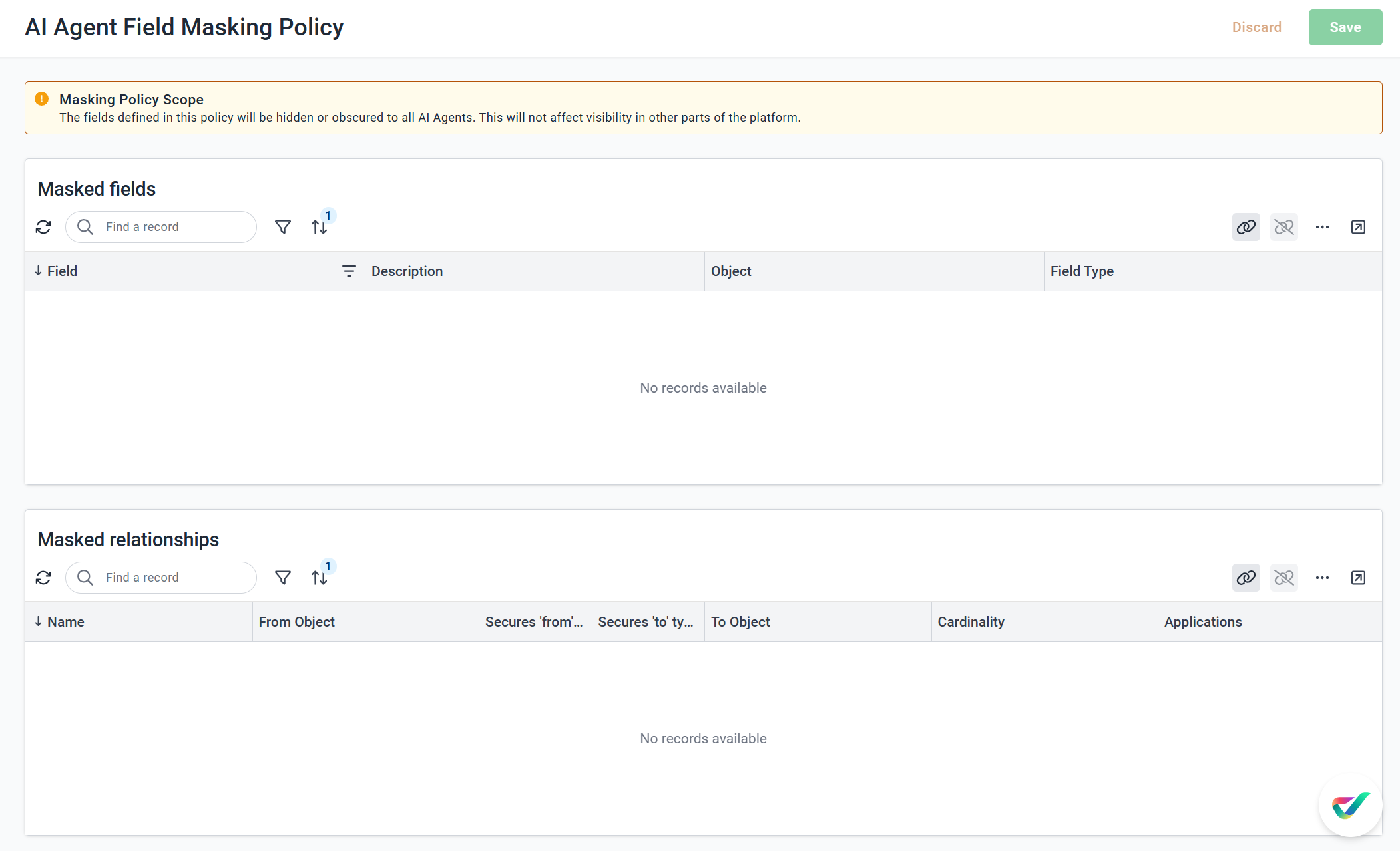
Task: Open filter for Masked fields
Action: 283,227
